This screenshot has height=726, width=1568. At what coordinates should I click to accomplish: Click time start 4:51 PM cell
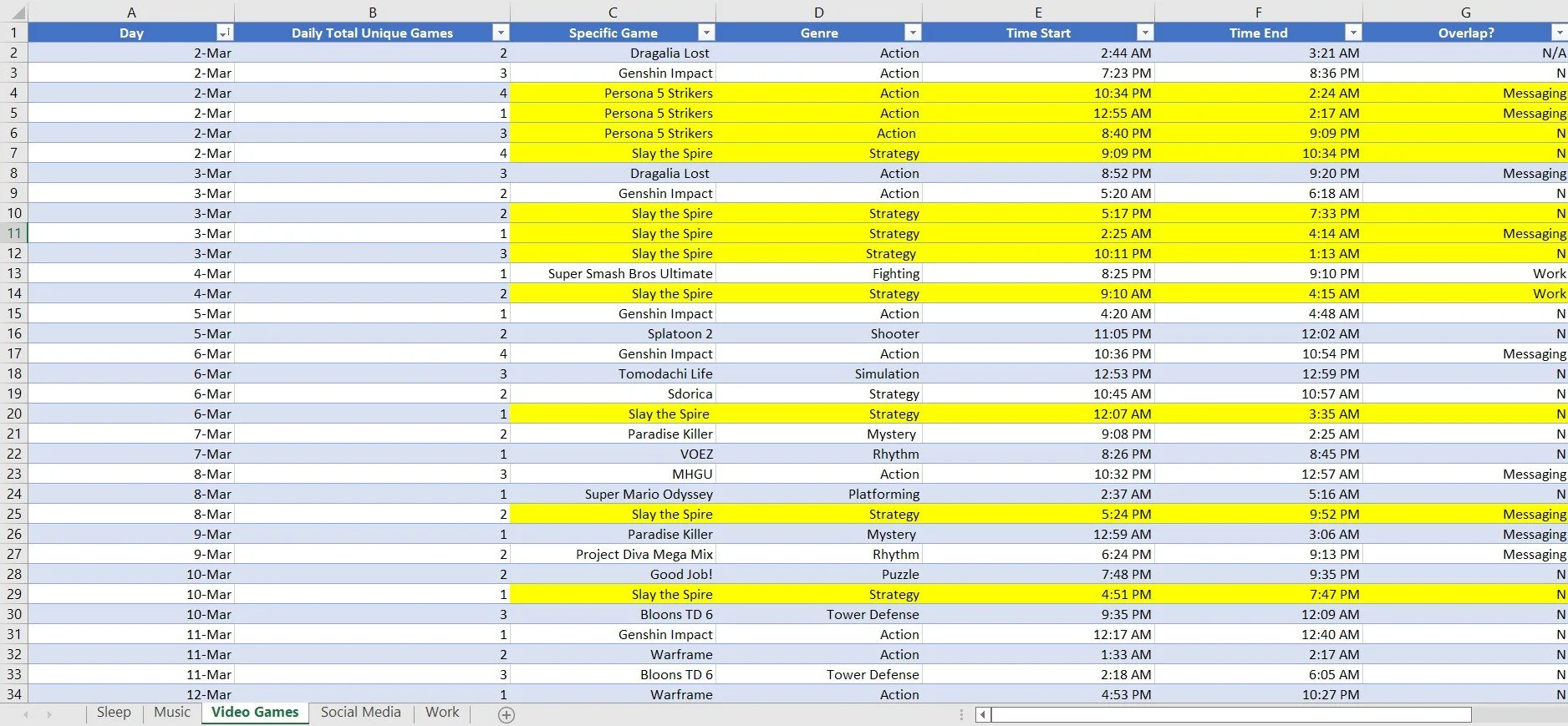tap(1038, 594)
